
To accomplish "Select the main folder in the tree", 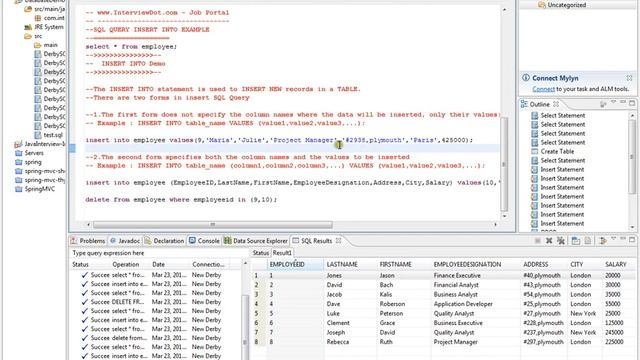I will pyautogui.click(x=51, y=45).
